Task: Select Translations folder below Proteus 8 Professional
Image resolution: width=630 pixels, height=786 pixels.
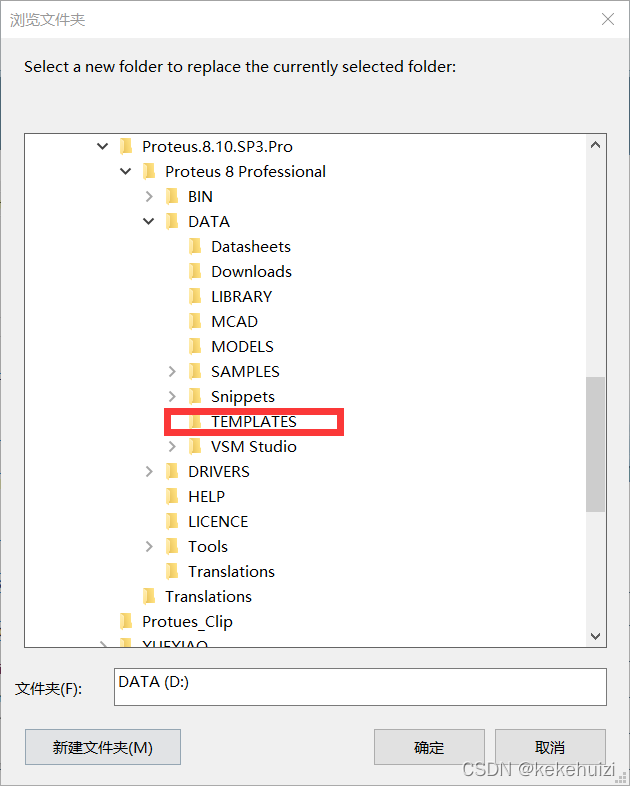Action: [208, 597]
